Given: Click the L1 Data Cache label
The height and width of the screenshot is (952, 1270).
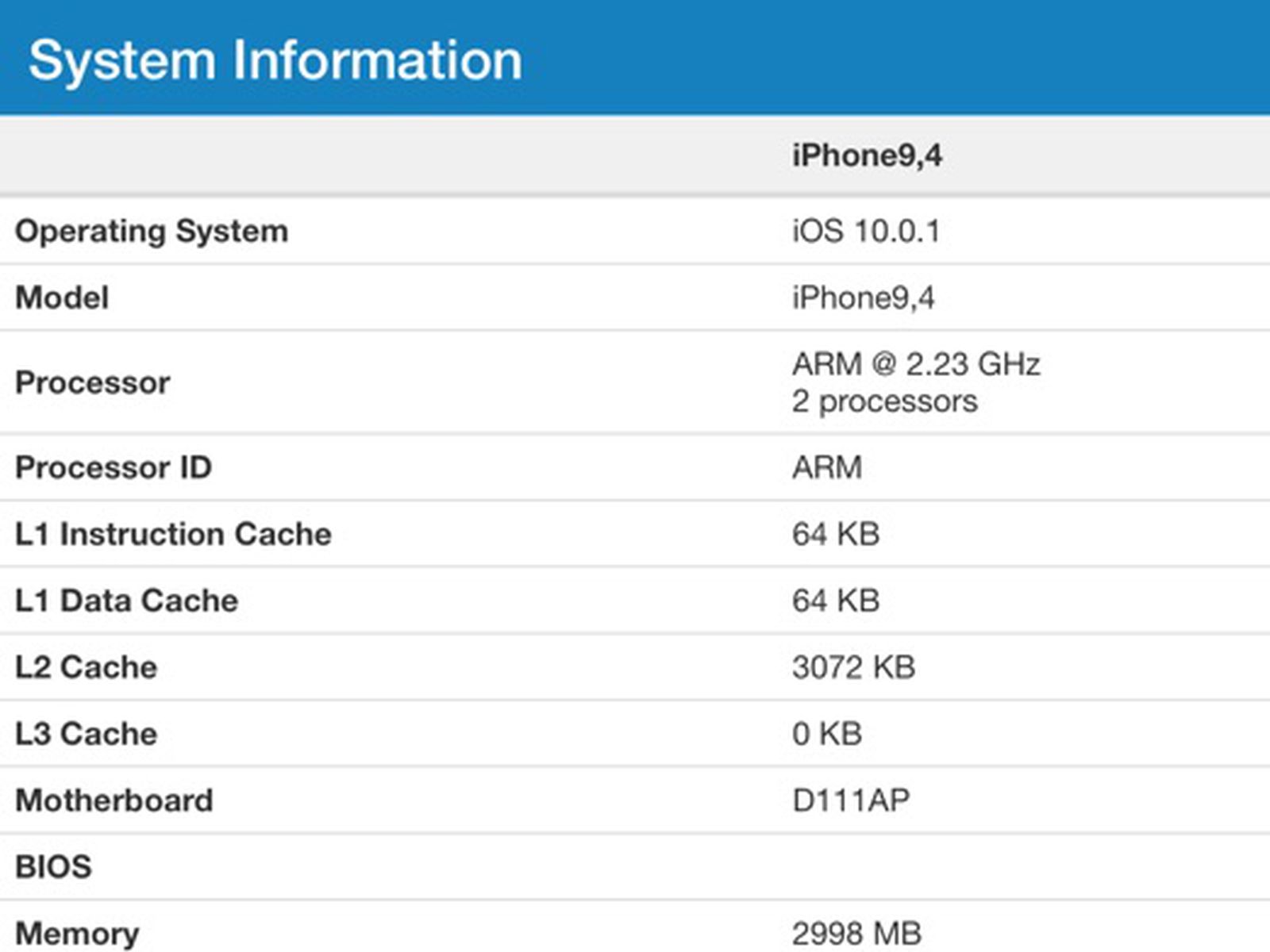Looking at the screenshot, I should pyautogui.click(x=127, y=601).
